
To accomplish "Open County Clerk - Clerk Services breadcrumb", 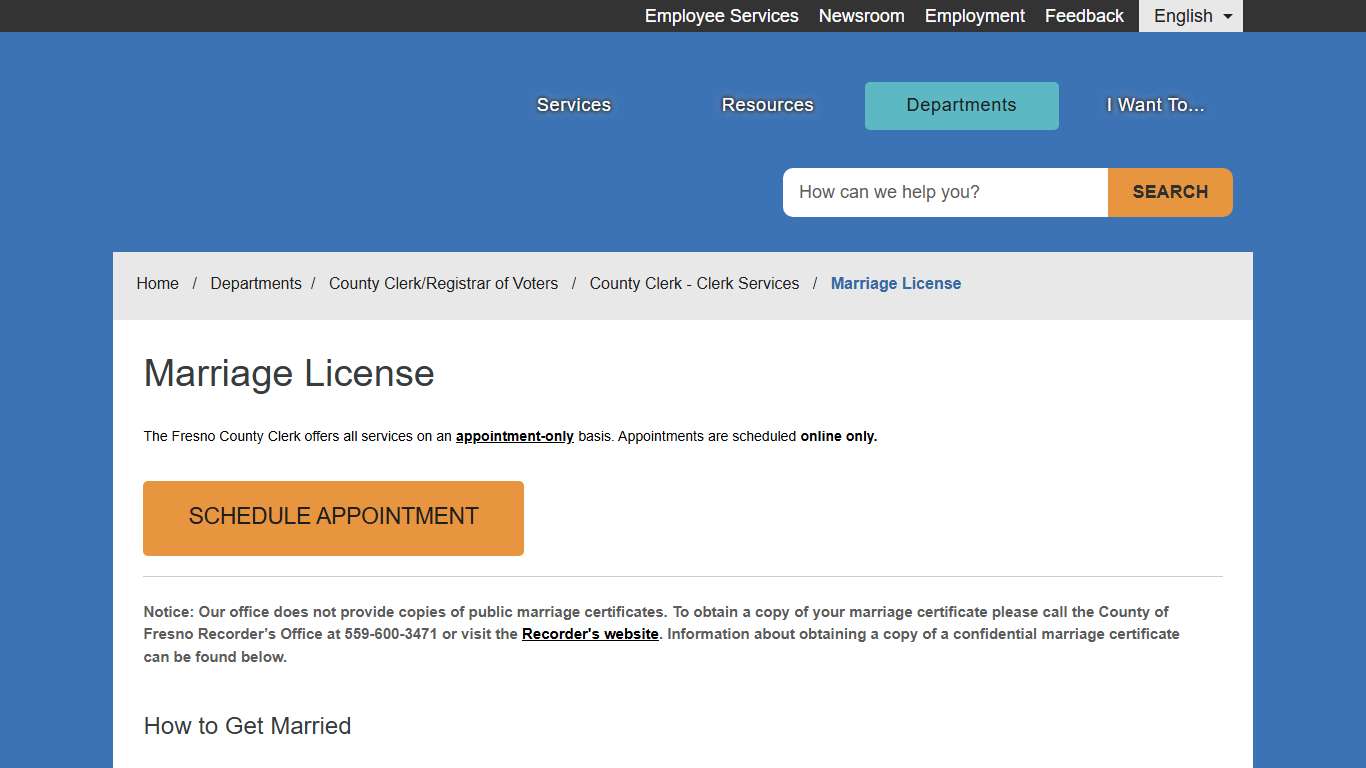I will (694, 283).
